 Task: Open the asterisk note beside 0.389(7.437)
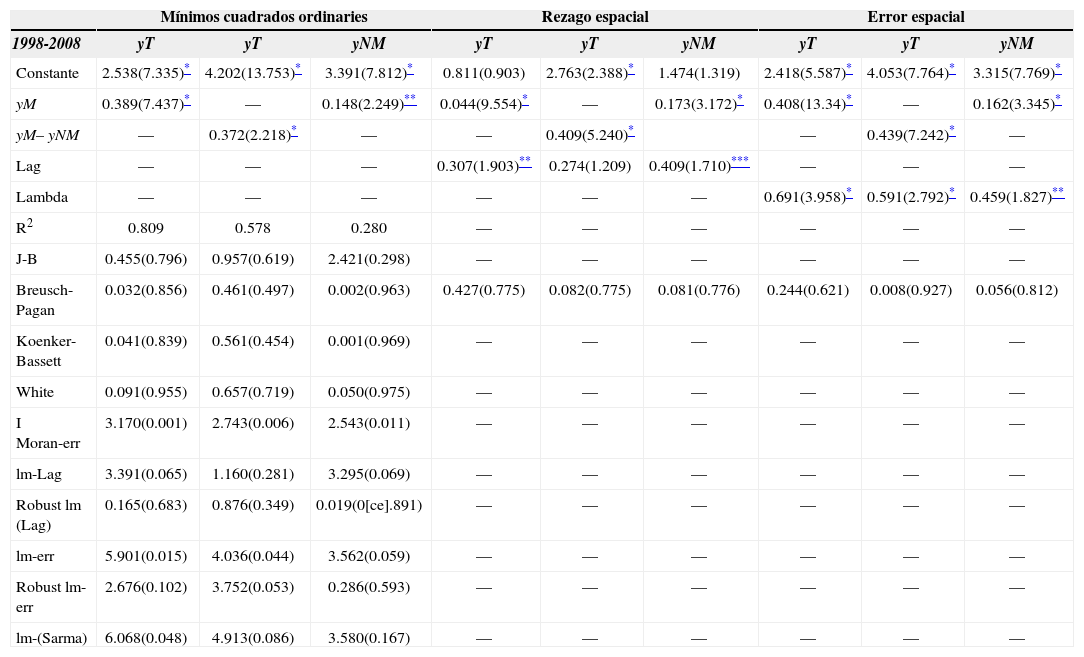pos(187,100)
